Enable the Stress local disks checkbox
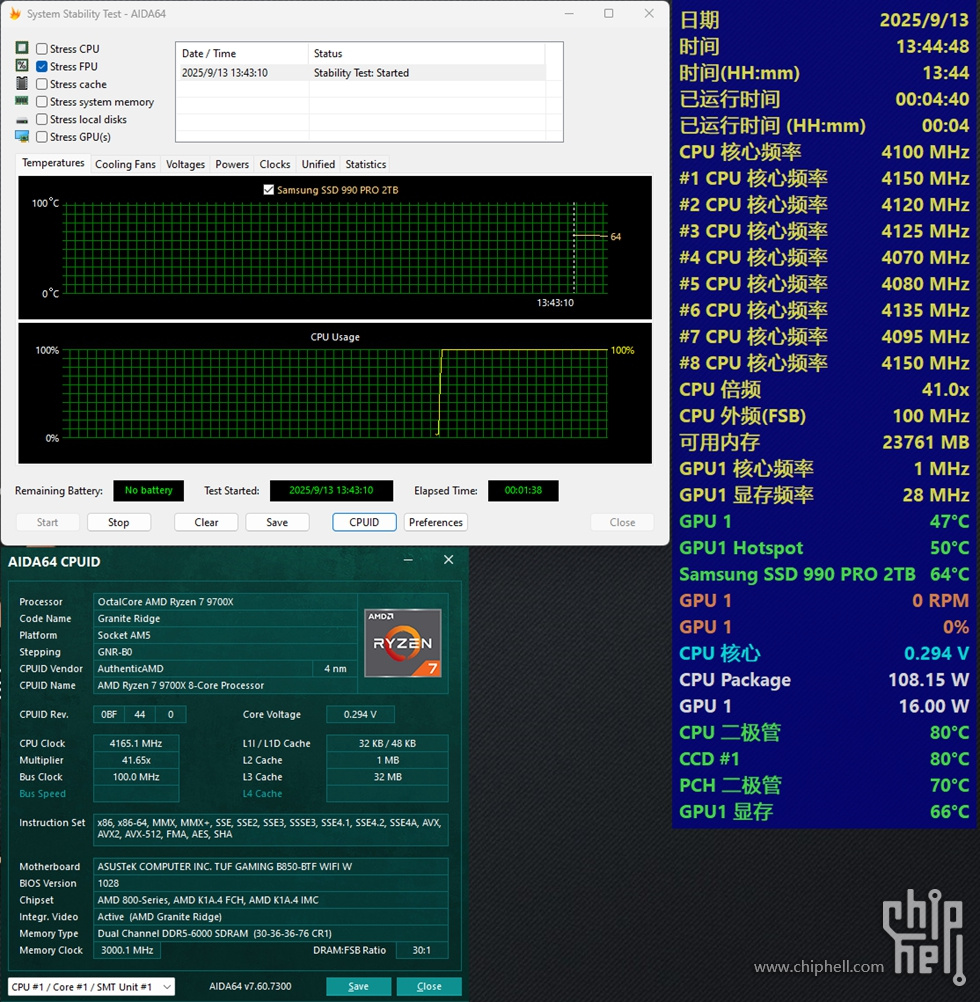Viewport: 980px width, 1002px height. (42, 119)
